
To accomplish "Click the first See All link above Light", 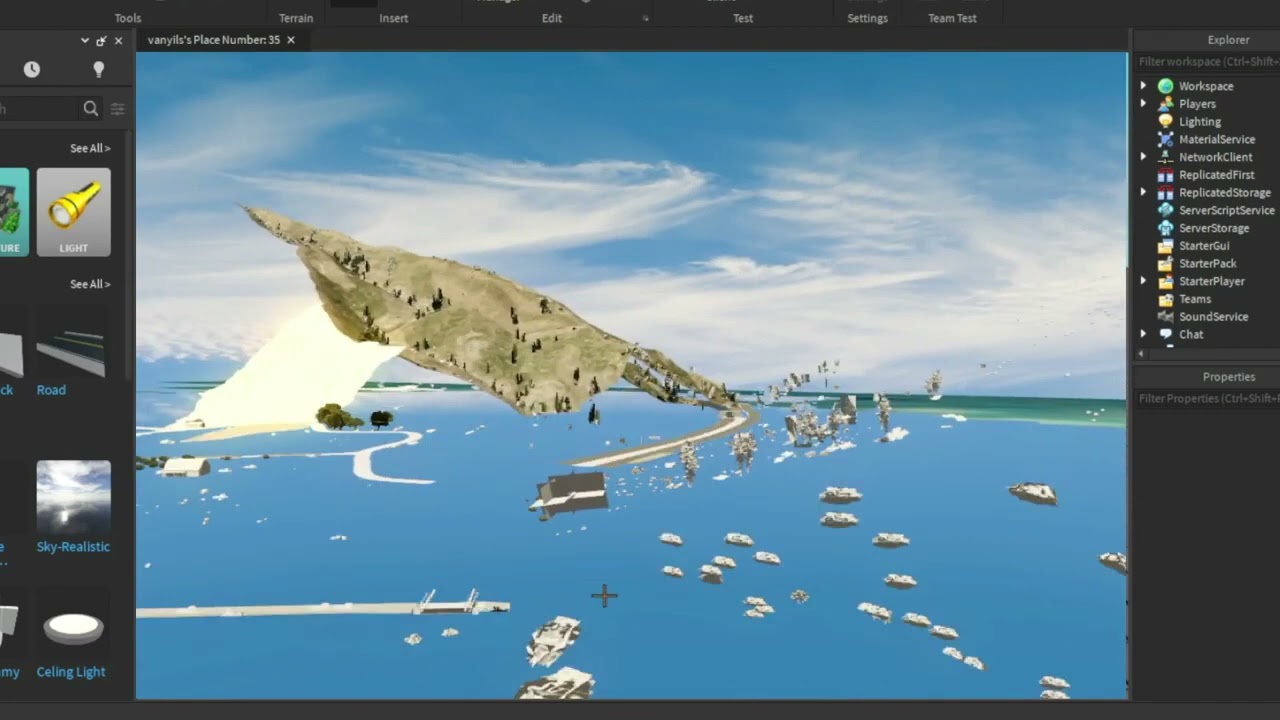I will [x=90, y=148].
